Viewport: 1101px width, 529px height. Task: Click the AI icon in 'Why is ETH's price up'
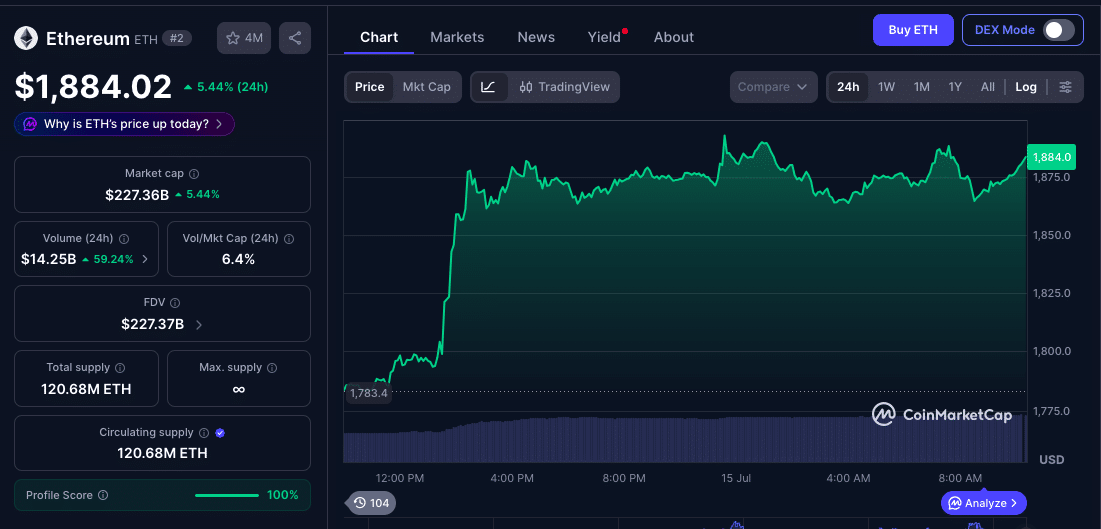coord(29,124)
